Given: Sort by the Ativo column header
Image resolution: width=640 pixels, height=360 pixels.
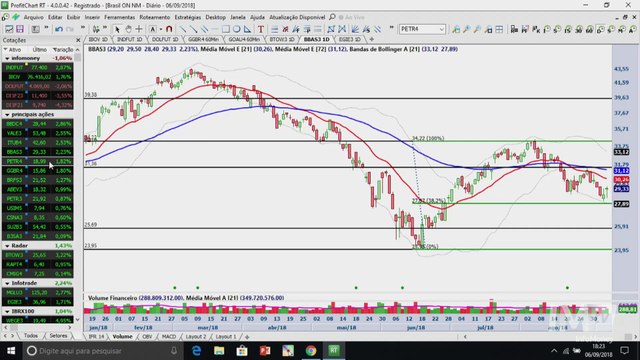Looking at the screenshot, I should pos(15,49).
